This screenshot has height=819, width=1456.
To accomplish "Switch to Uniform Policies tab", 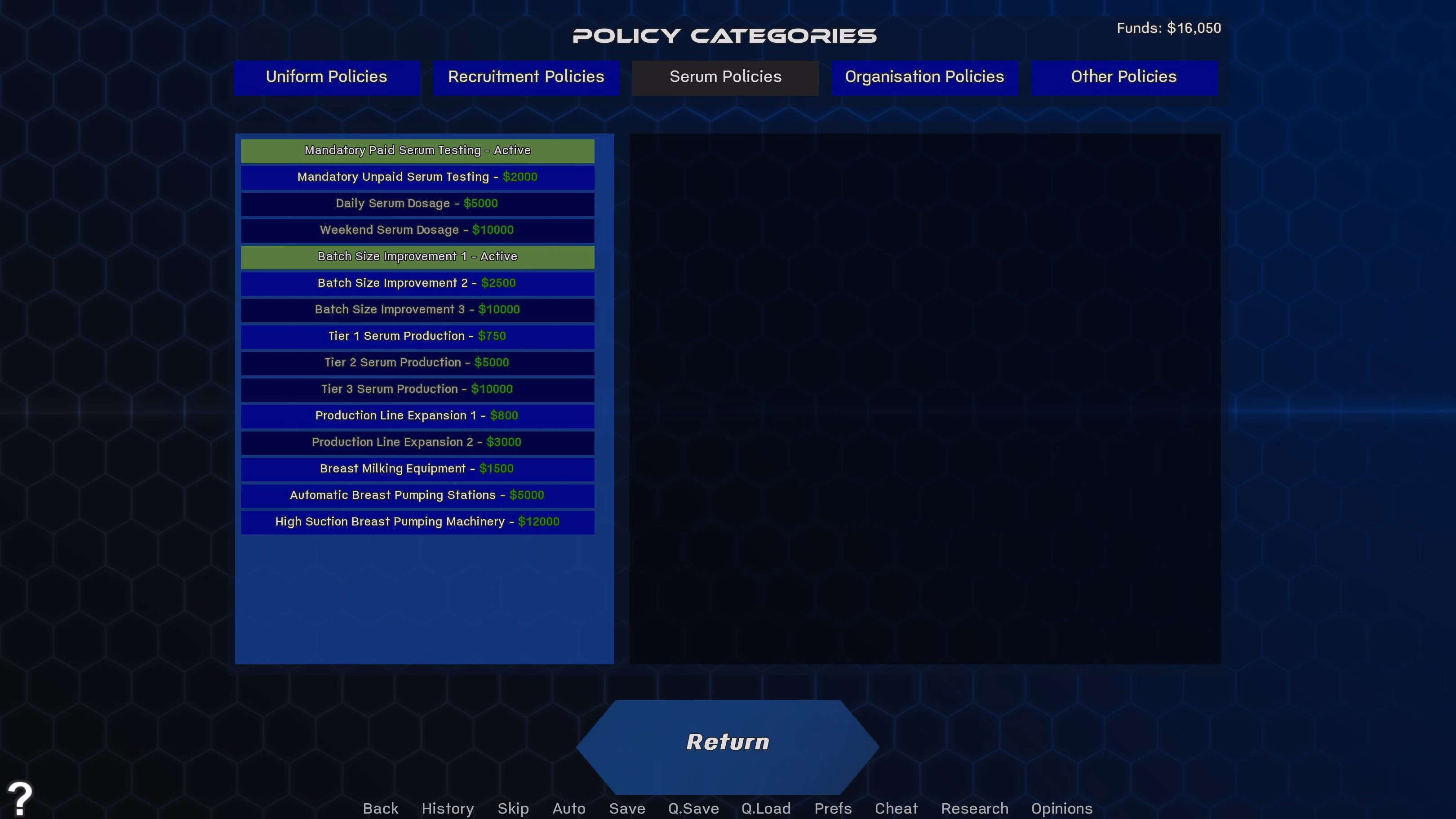I will pyautogui.click(x=327, y=77).
